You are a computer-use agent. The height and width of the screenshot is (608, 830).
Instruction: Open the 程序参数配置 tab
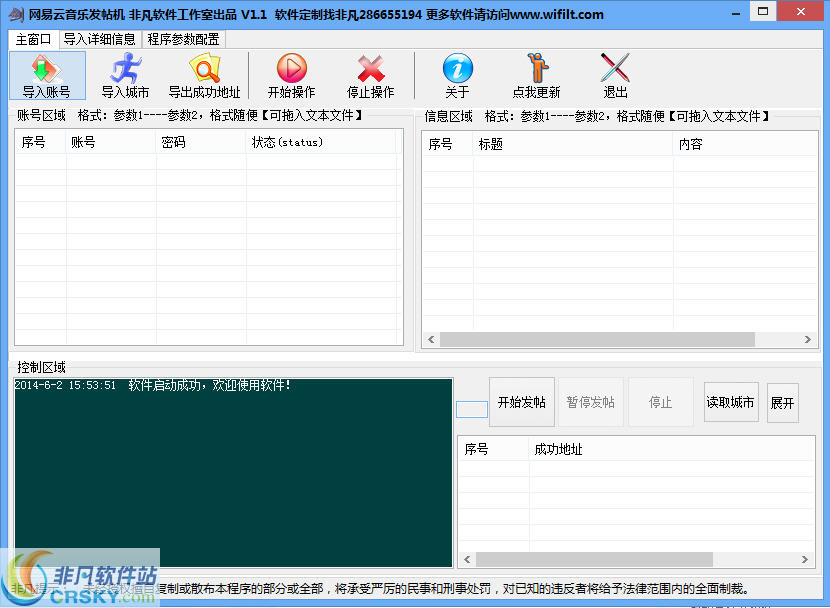pyautogui.click(x=183, y=39)
